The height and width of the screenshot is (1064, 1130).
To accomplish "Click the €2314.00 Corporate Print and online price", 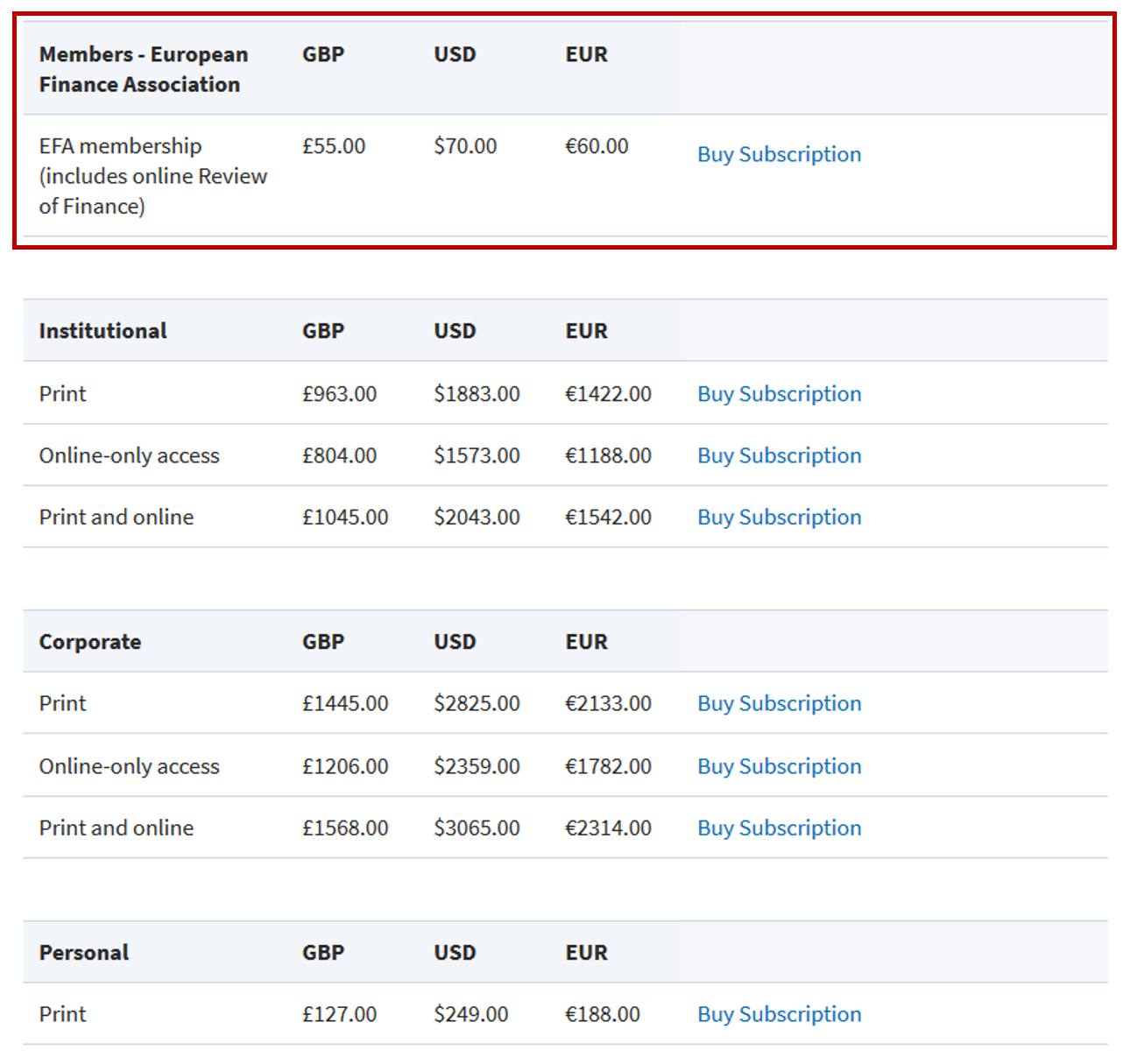I will tap(608, 828).
